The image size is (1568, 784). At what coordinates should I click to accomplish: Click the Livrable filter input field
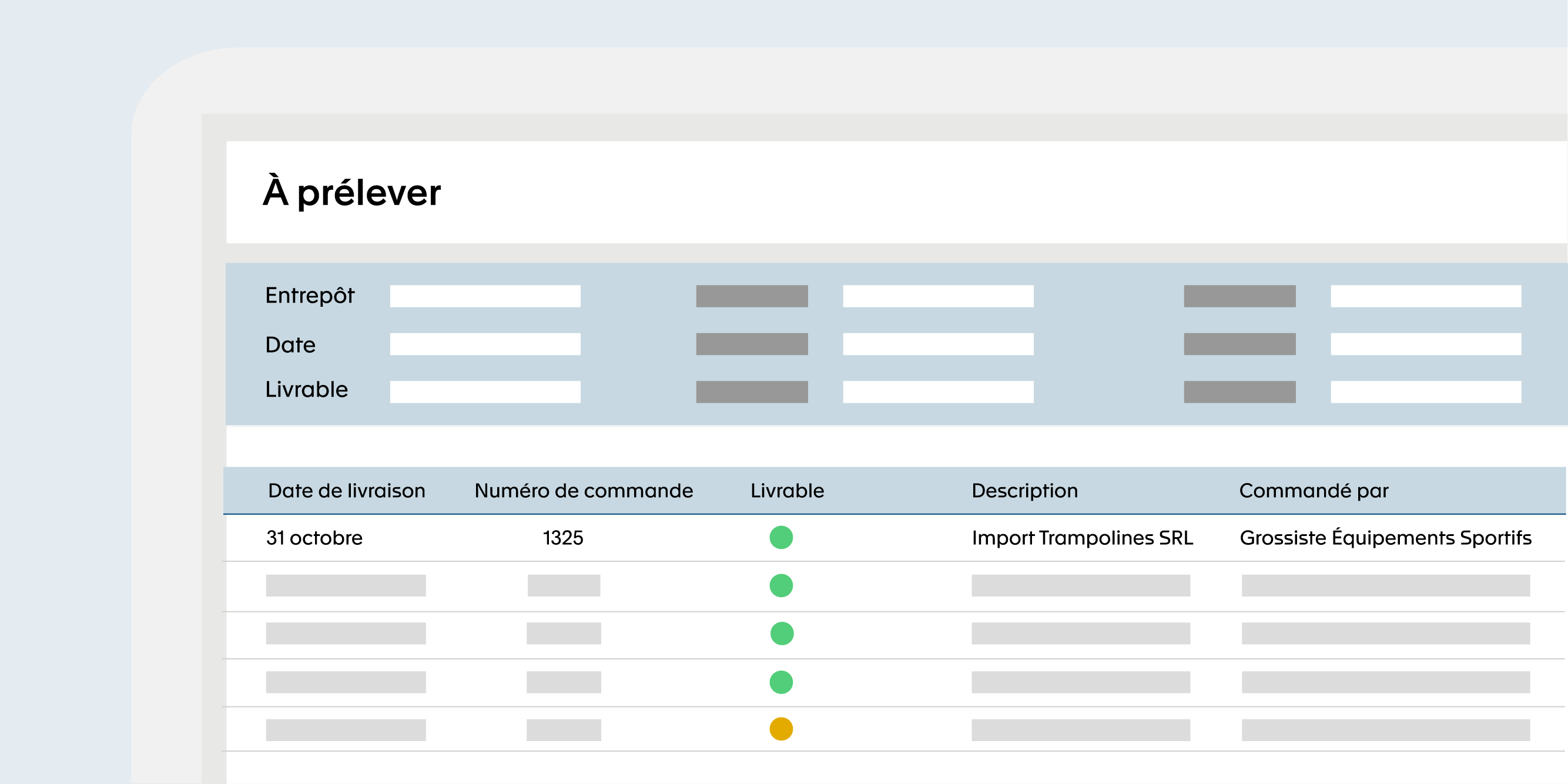coord(485,392)
